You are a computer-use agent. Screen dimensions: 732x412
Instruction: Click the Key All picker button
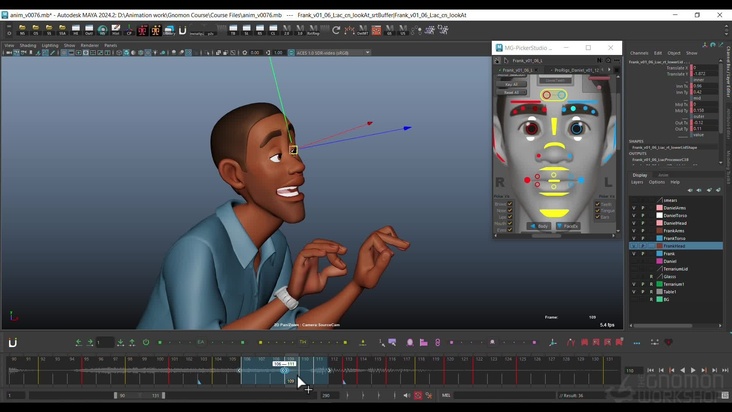pyautogui.click(x=512, y=84)
